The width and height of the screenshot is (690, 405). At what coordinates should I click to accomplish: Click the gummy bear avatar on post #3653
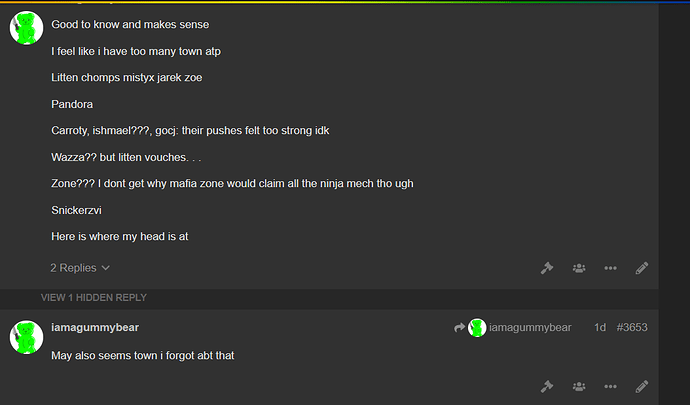click(x=26, y=337)
